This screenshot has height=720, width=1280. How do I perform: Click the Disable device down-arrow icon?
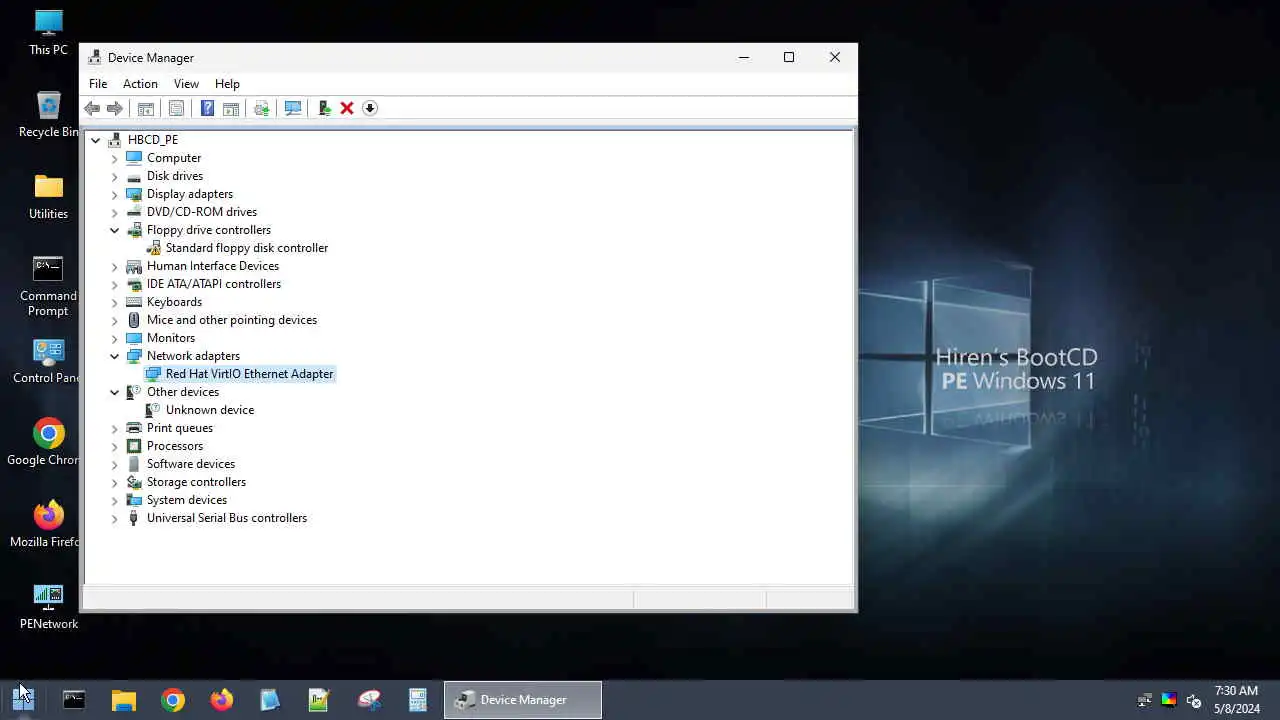pyautogui.click(x=370, y=108)
